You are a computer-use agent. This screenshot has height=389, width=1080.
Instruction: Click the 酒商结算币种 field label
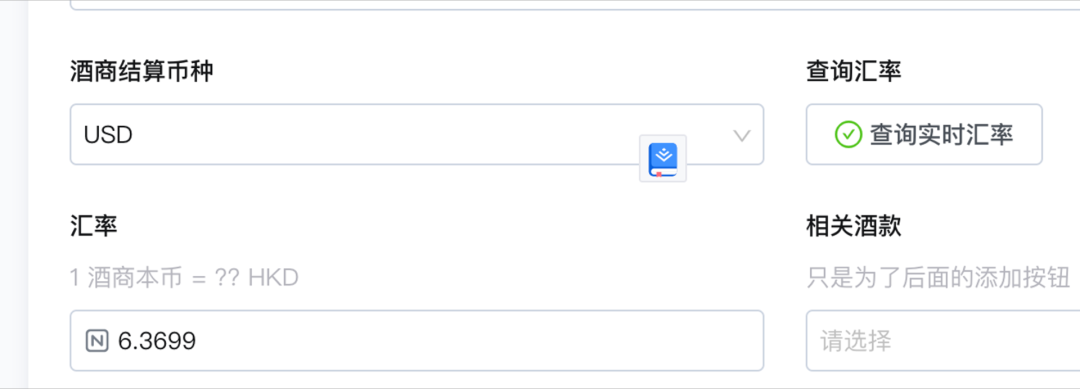coord(141,71)
